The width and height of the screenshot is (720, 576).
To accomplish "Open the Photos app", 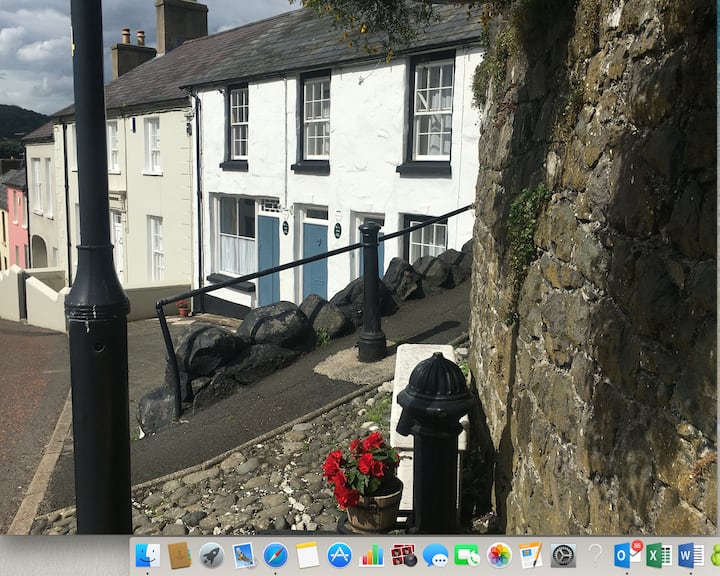I will [499, 555].
